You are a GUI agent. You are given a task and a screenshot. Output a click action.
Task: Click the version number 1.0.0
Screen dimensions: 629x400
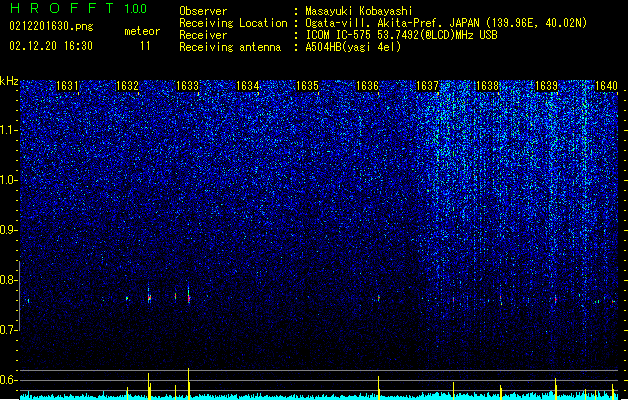135,9
